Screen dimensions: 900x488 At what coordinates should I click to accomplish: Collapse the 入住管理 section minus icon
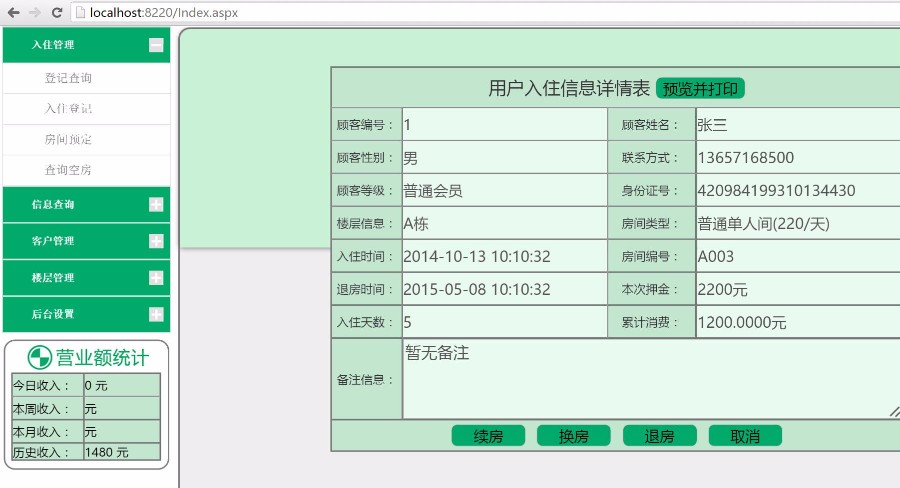(156, 44)
